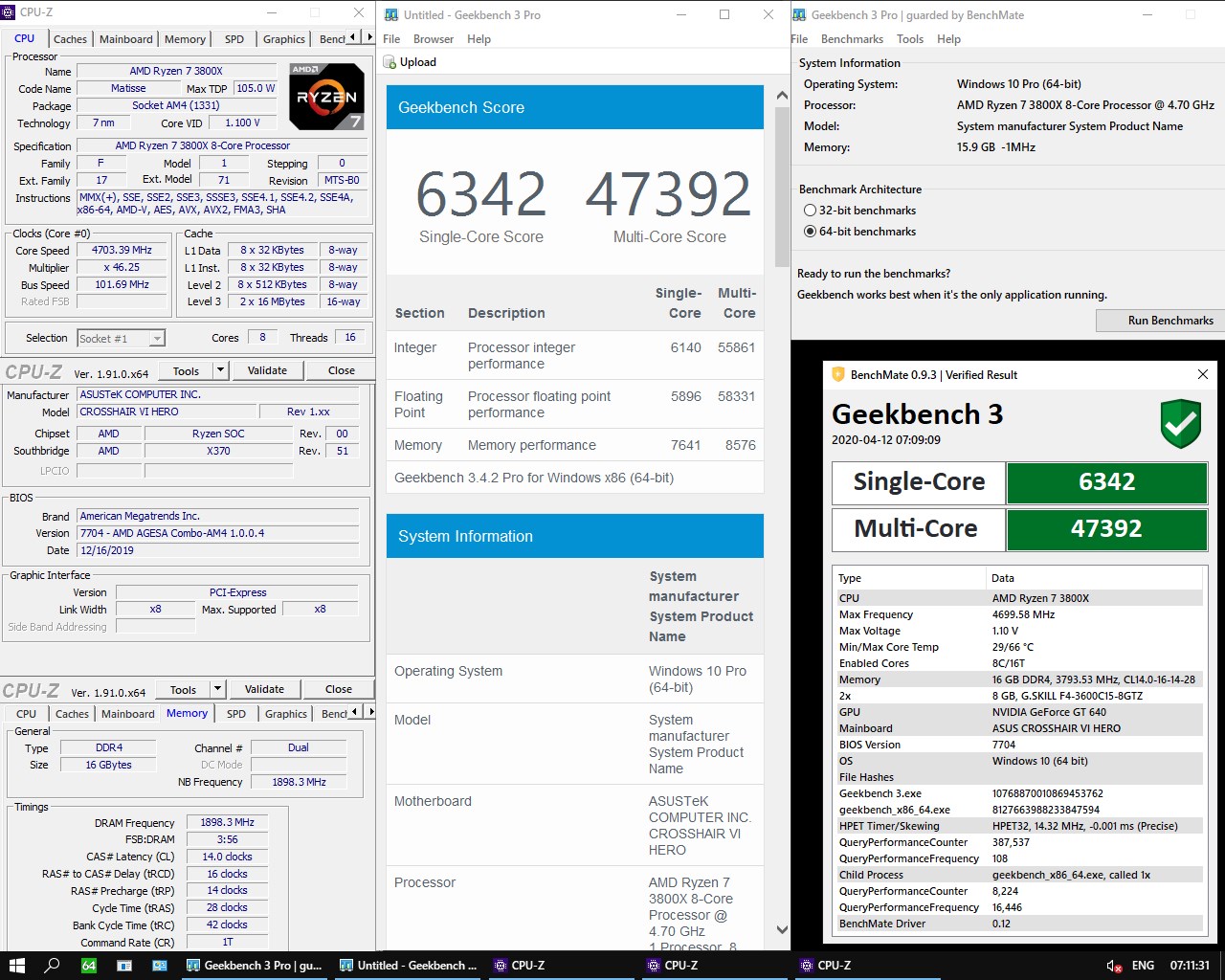Click the Geekbench 3 Pro BenchMate window title icon

tap(799, 14)
